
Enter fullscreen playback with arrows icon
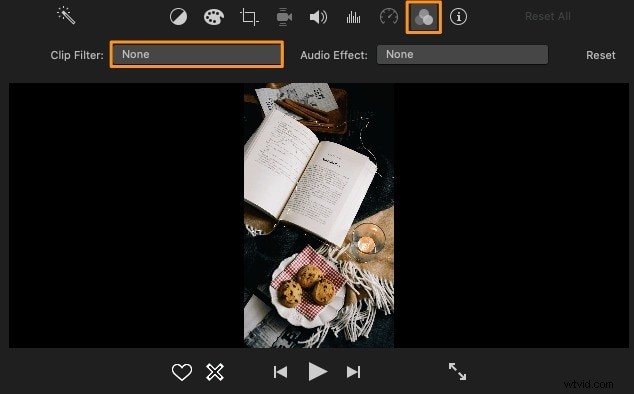[457, 371]
